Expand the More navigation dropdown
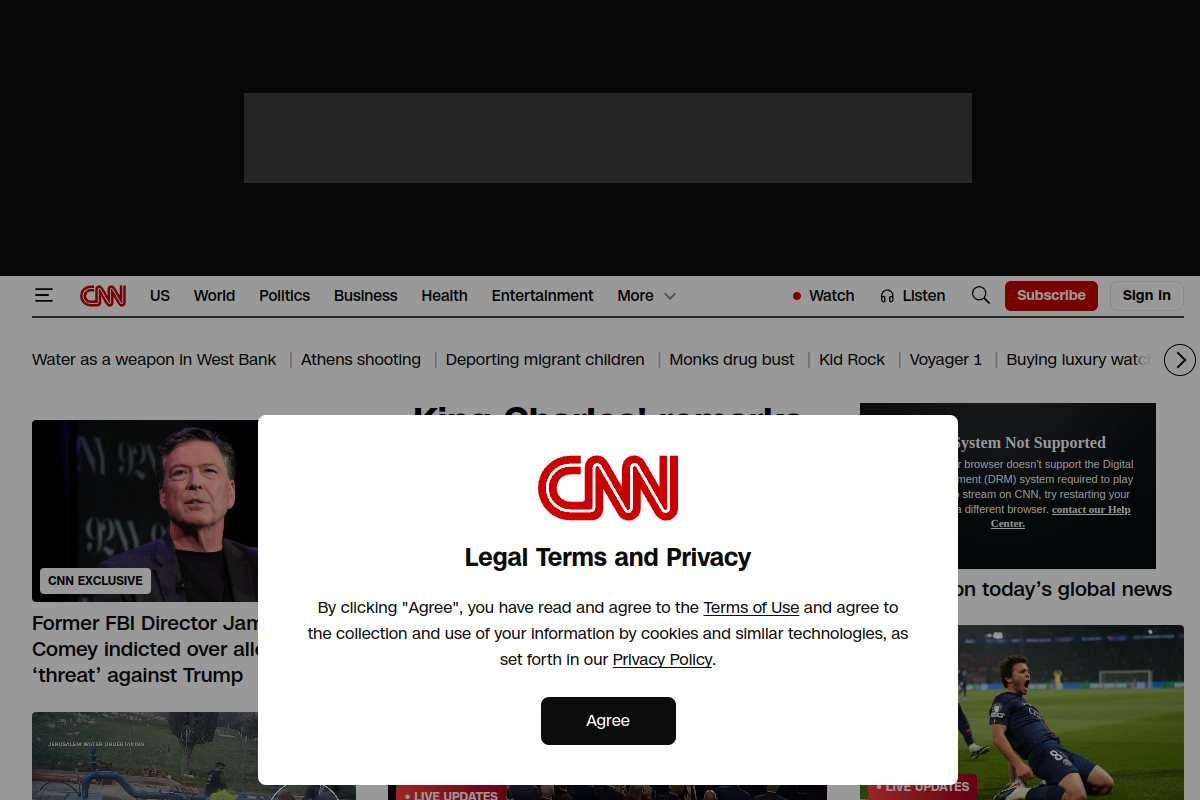This screenshot has width=1200, height=800. coord(646,296)
